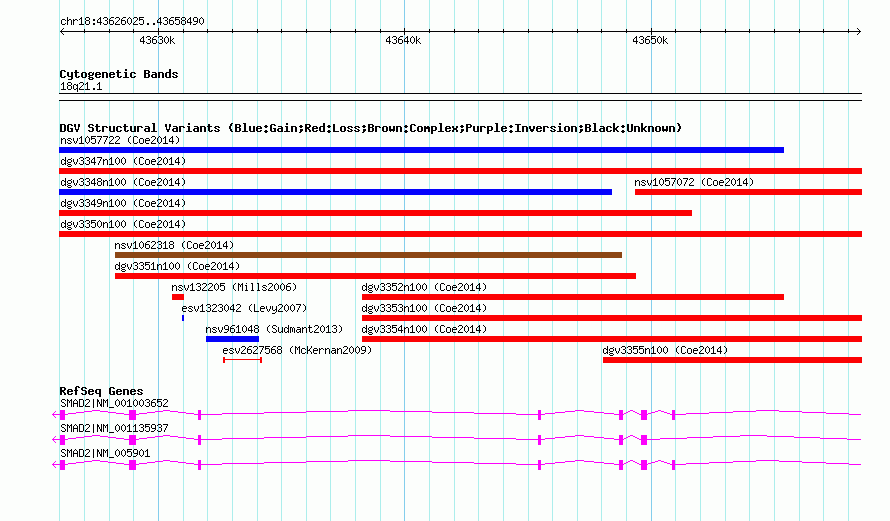The width and height of the screenshot is (890, 521).
Task: Click the dgv3354n100 (Coe2014) label
Action: click(x=425, y=329)
